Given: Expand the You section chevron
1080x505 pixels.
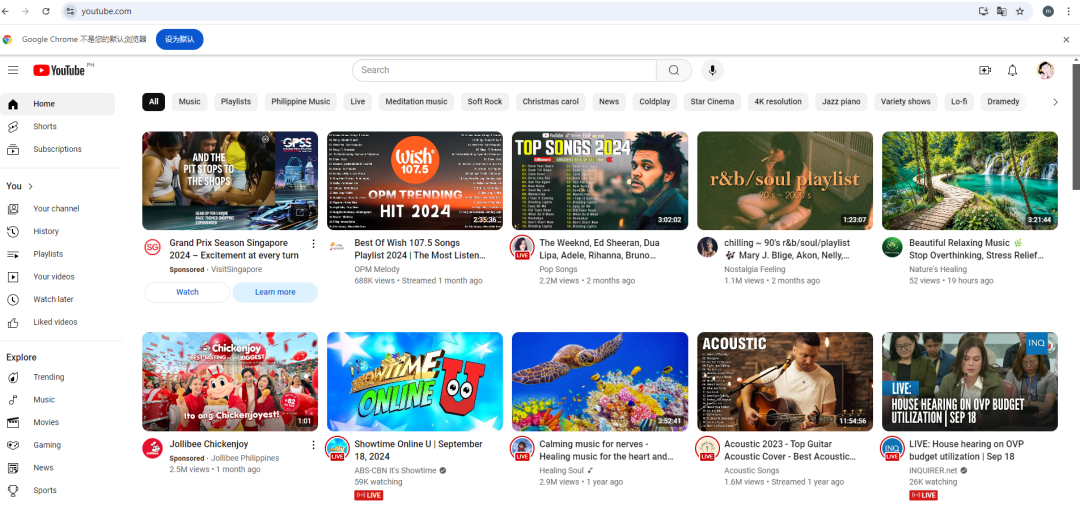Looking at the screenshot, I should coord(31,186).
